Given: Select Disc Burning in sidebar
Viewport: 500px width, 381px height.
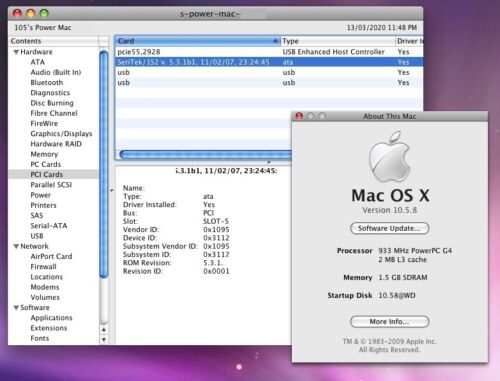Looking at the screenshot, I should pos(52,103).
